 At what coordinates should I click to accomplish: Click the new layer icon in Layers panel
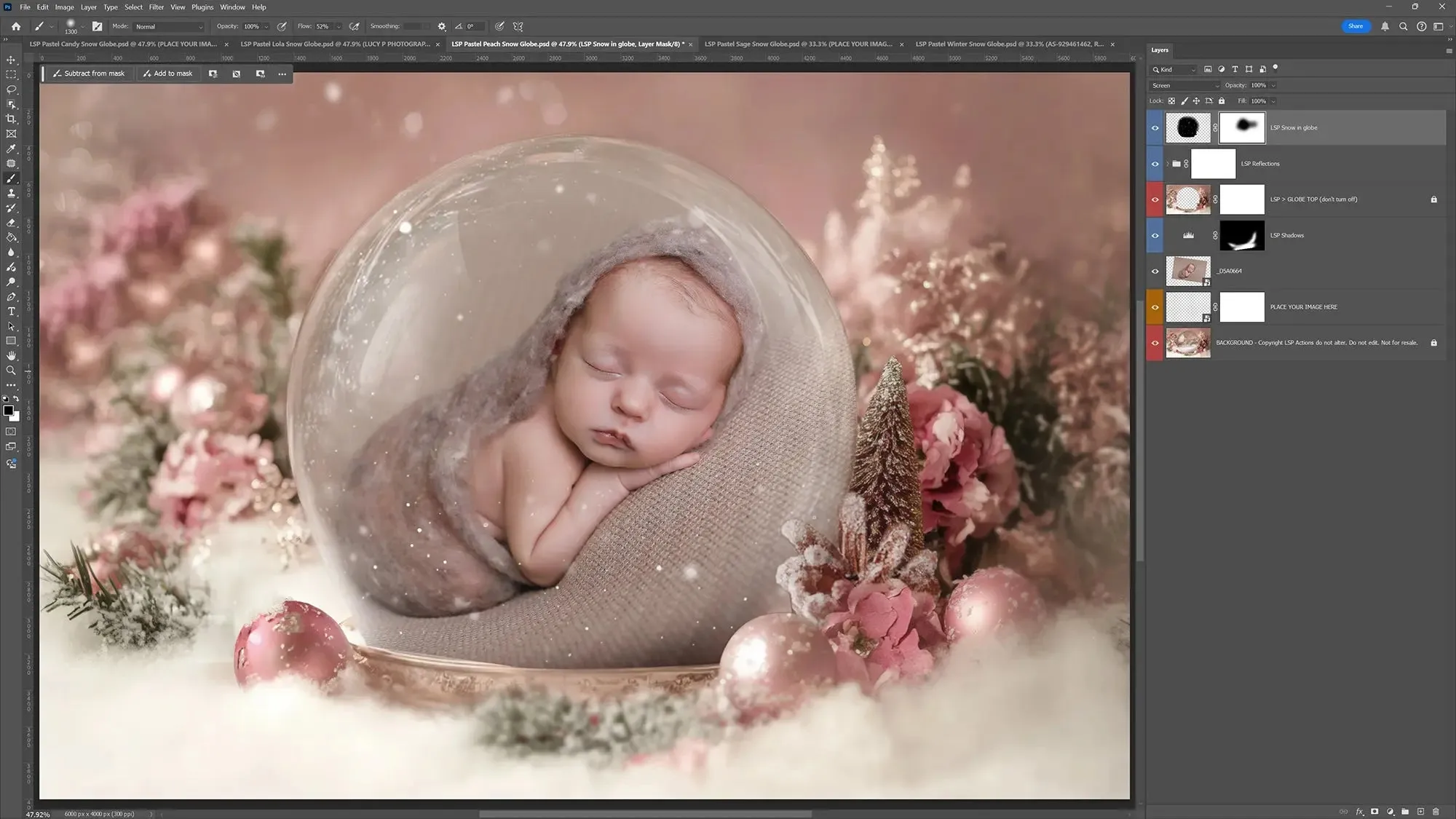[1420, 811]
